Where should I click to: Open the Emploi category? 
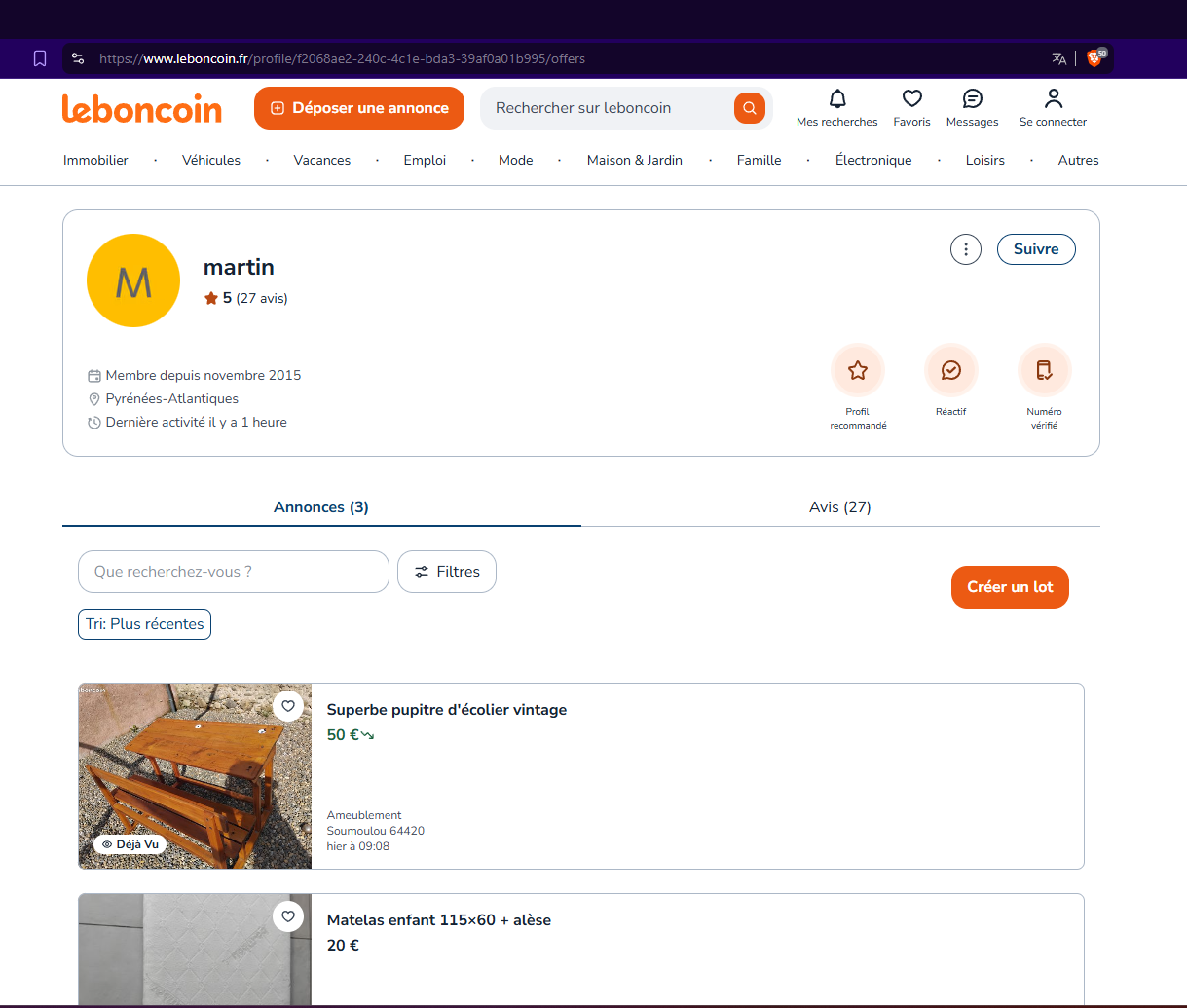click(x=425, y=160)
